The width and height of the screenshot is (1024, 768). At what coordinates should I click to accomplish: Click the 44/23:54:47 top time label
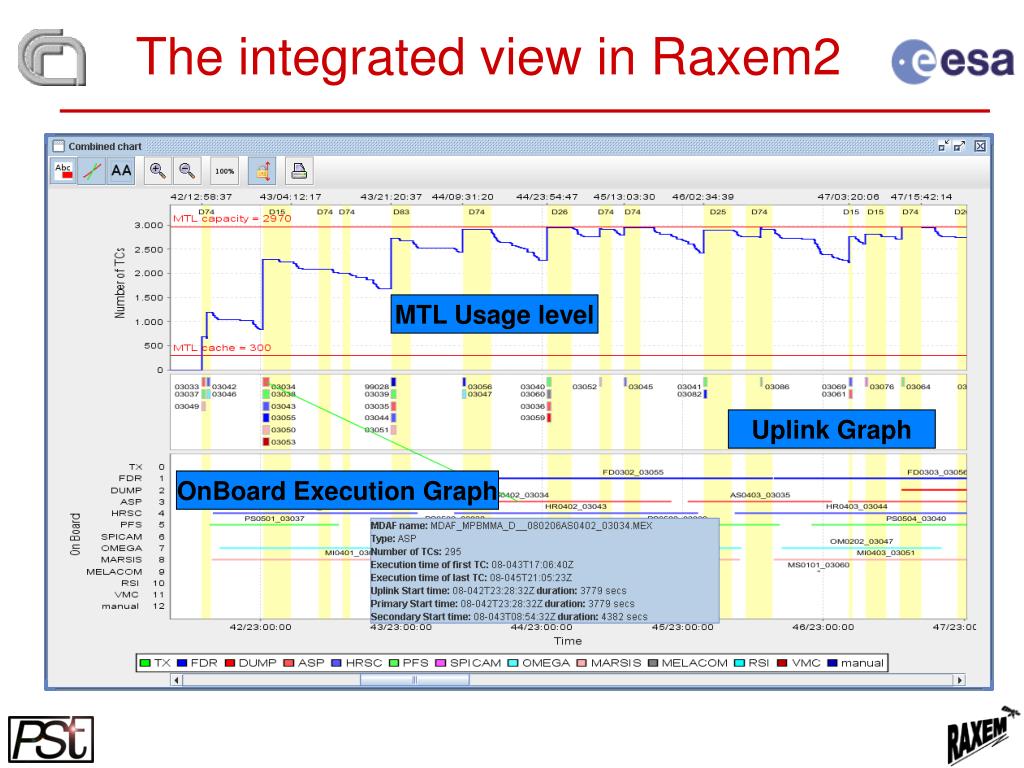click(547, 197)
